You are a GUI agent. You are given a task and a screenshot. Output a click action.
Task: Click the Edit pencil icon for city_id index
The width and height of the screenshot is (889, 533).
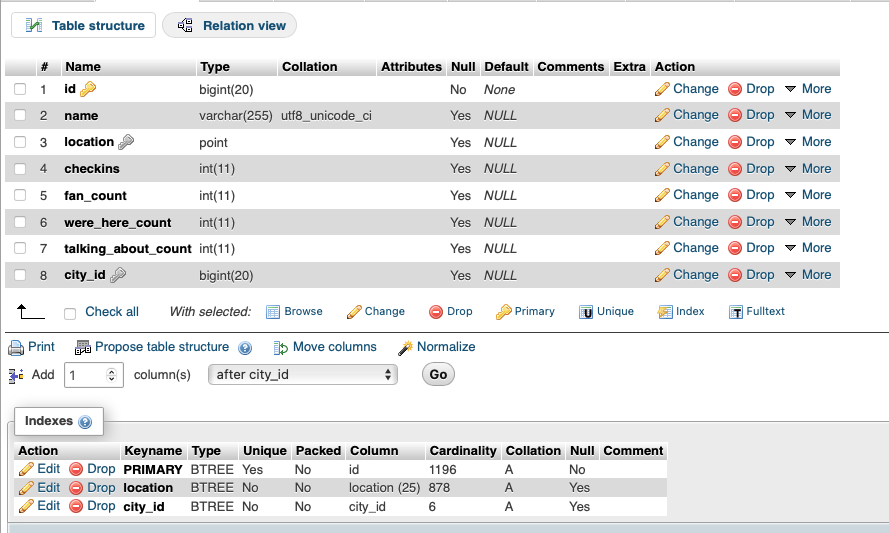click(26, 506)
